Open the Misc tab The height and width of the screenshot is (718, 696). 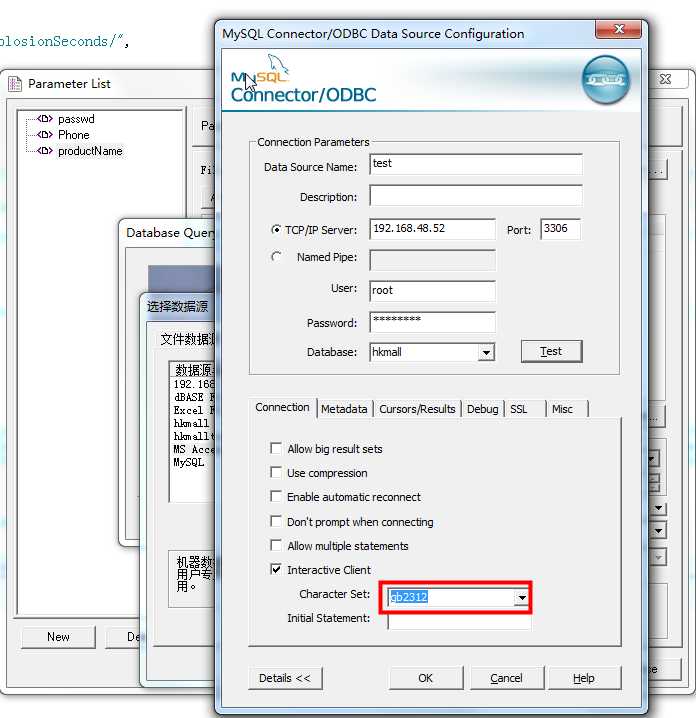point(567,409)
